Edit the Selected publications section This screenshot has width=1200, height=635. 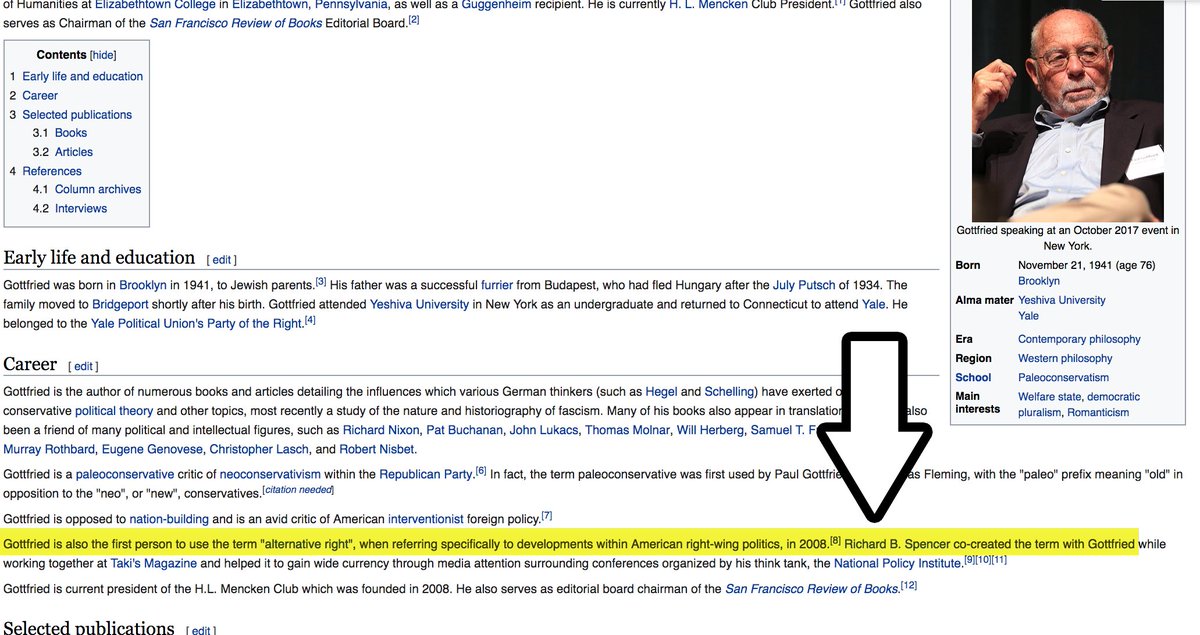click(201, 630)
